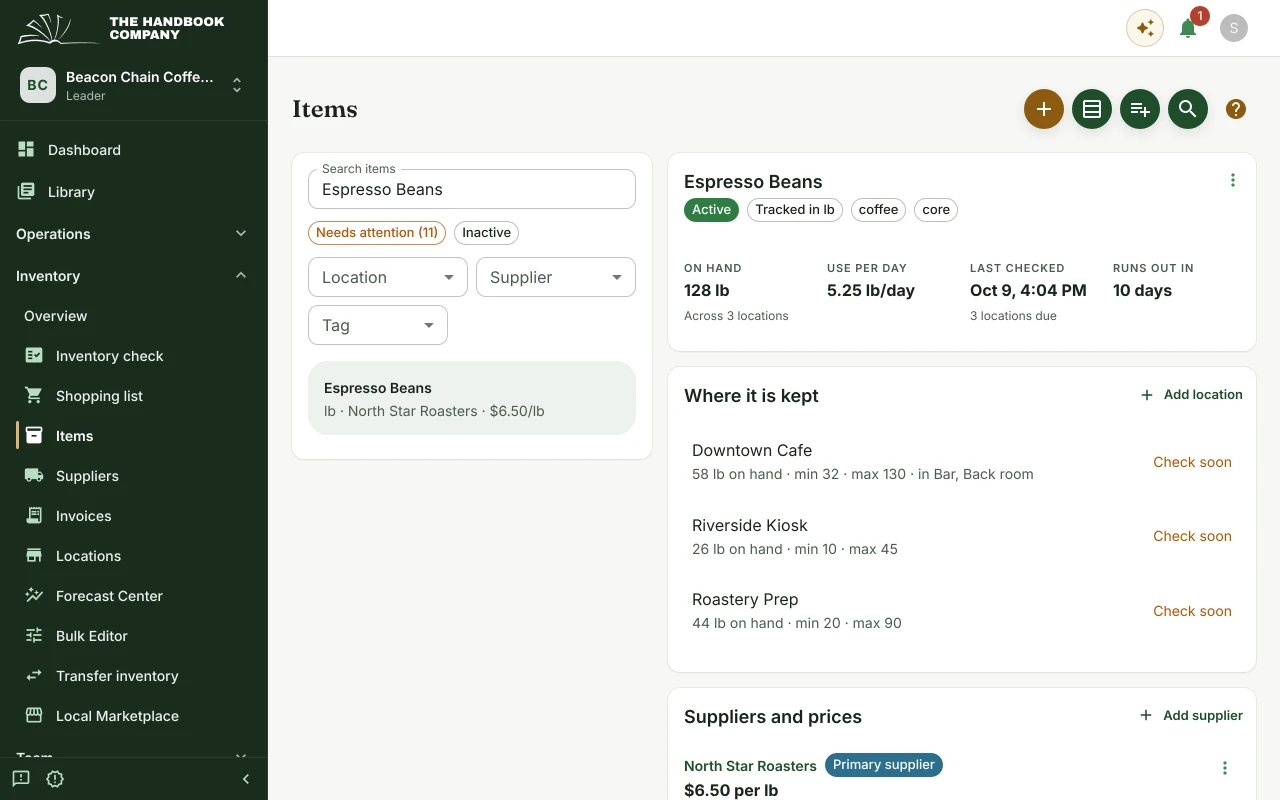This screenshot has height=800, width=1280.
Task: Toggle the Inactive filter chip
Action: coord(486,233)
